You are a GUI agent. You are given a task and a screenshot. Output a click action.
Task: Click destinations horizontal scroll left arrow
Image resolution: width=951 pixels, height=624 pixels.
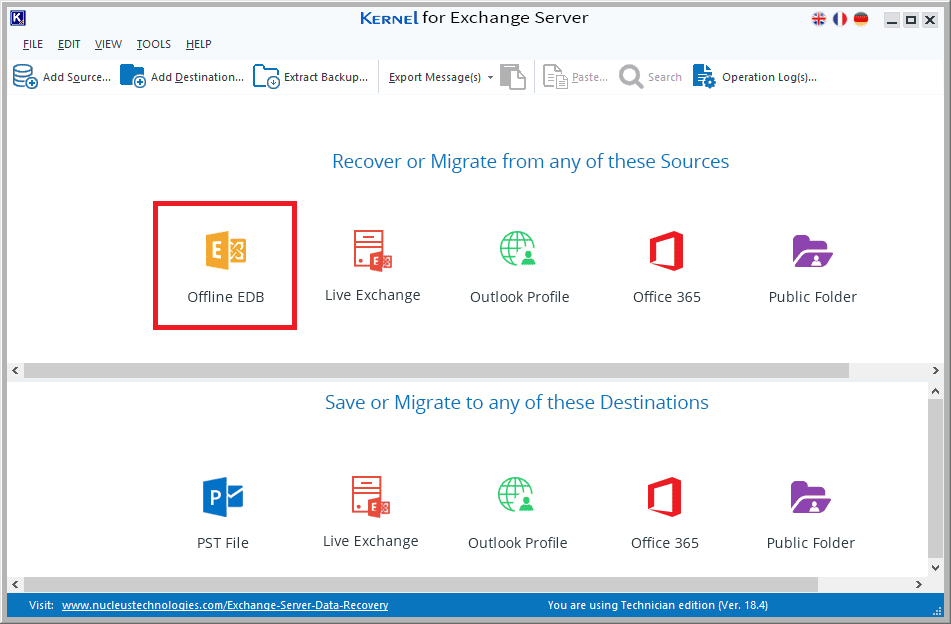15,585
